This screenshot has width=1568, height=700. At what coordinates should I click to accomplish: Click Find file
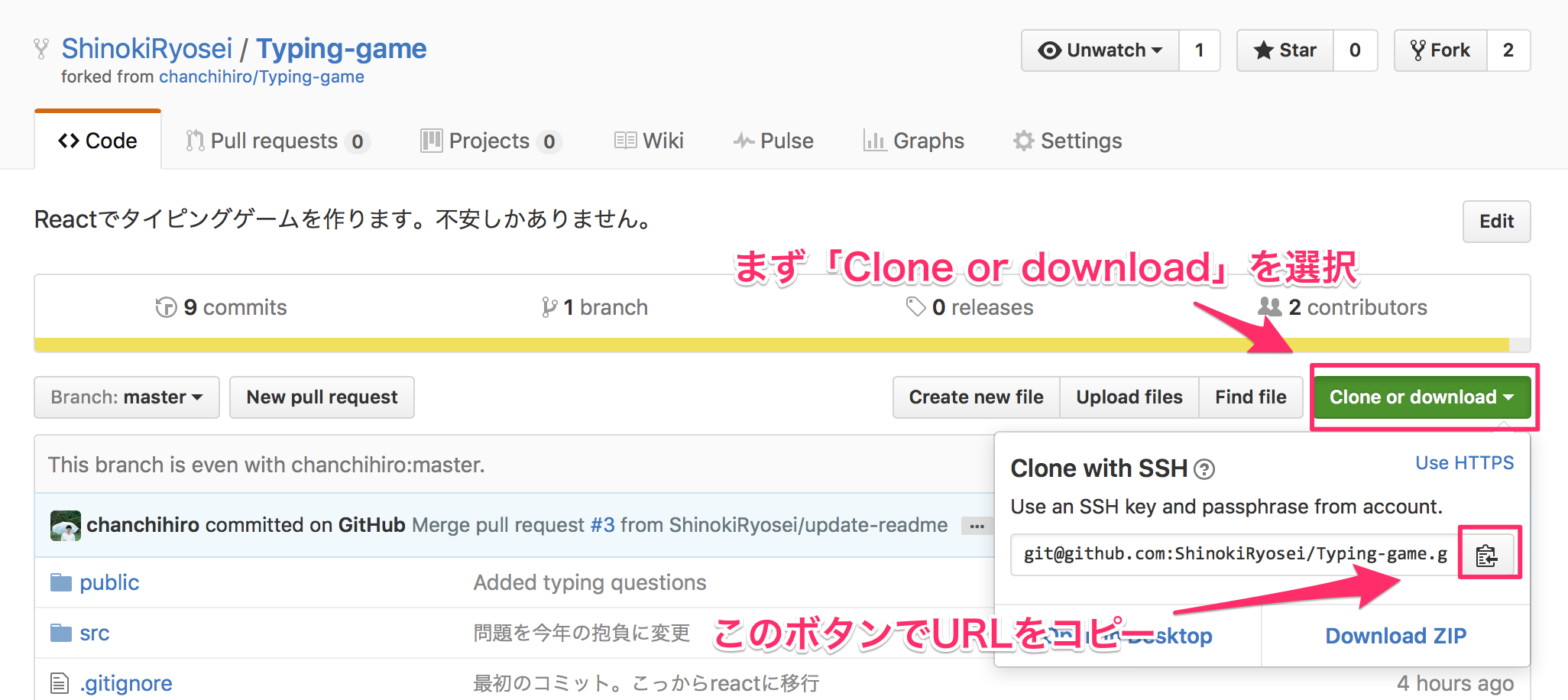[x=1251, y=397]
